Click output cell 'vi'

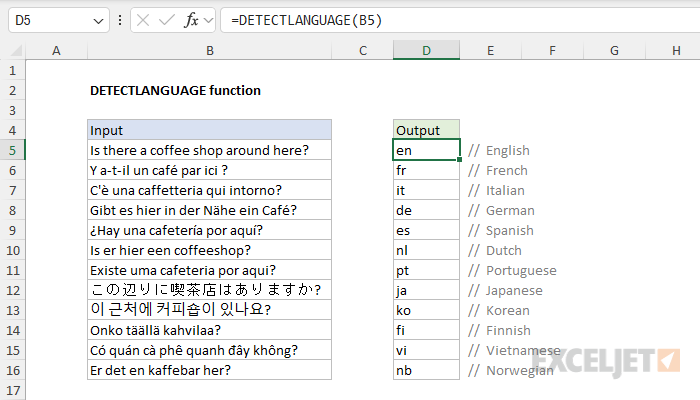click(x=426, y=350)
